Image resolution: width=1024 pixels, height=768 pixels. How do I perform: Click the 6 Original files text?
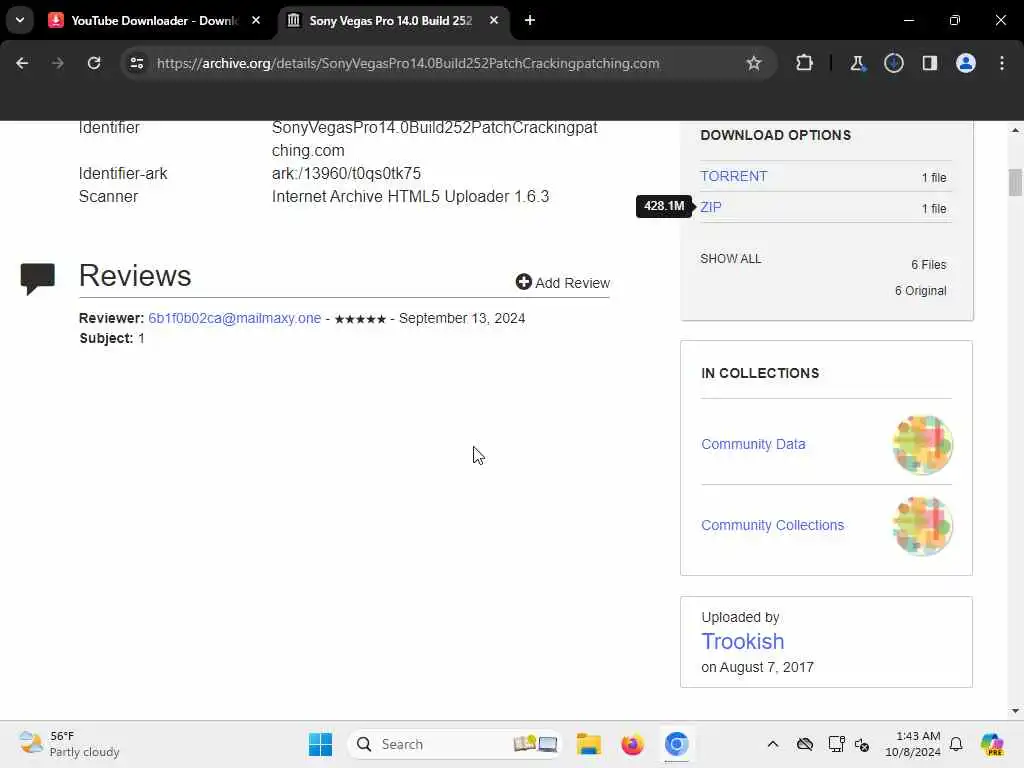click(x=920, y=291)
